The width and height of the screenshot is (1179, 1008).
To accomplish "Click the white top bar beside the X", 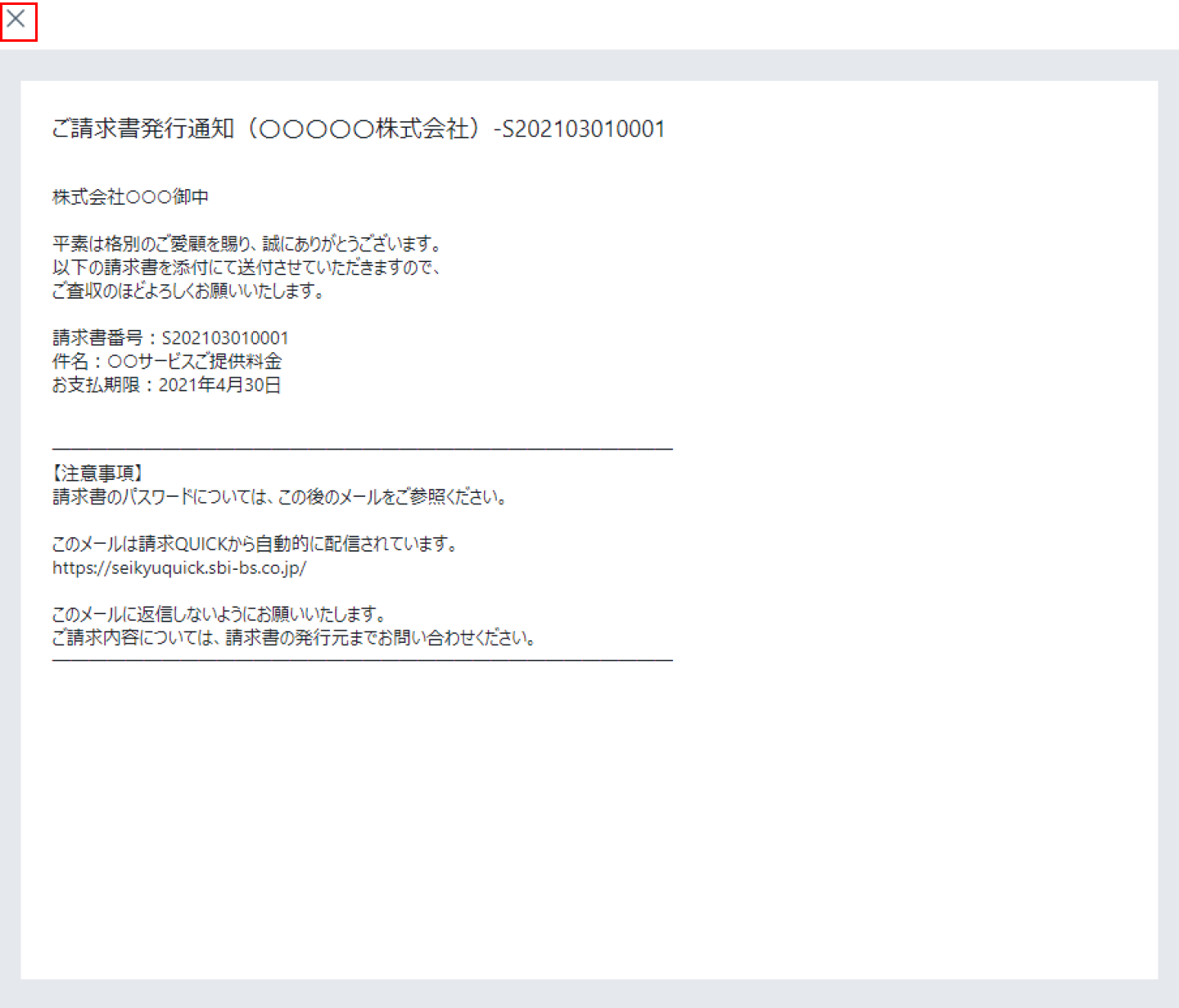I will (606, 25).
